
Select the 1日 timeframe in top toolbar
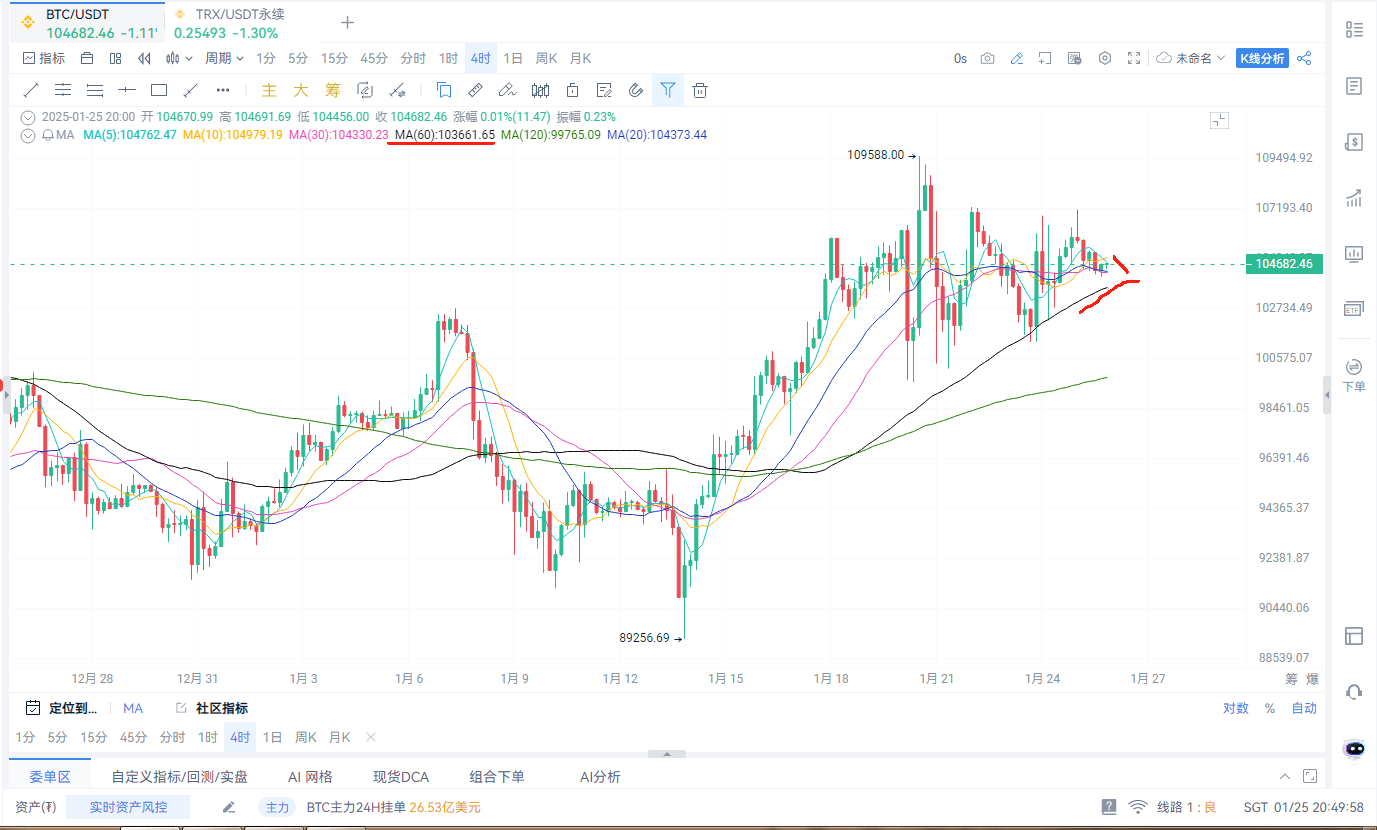tap(512, 58)
